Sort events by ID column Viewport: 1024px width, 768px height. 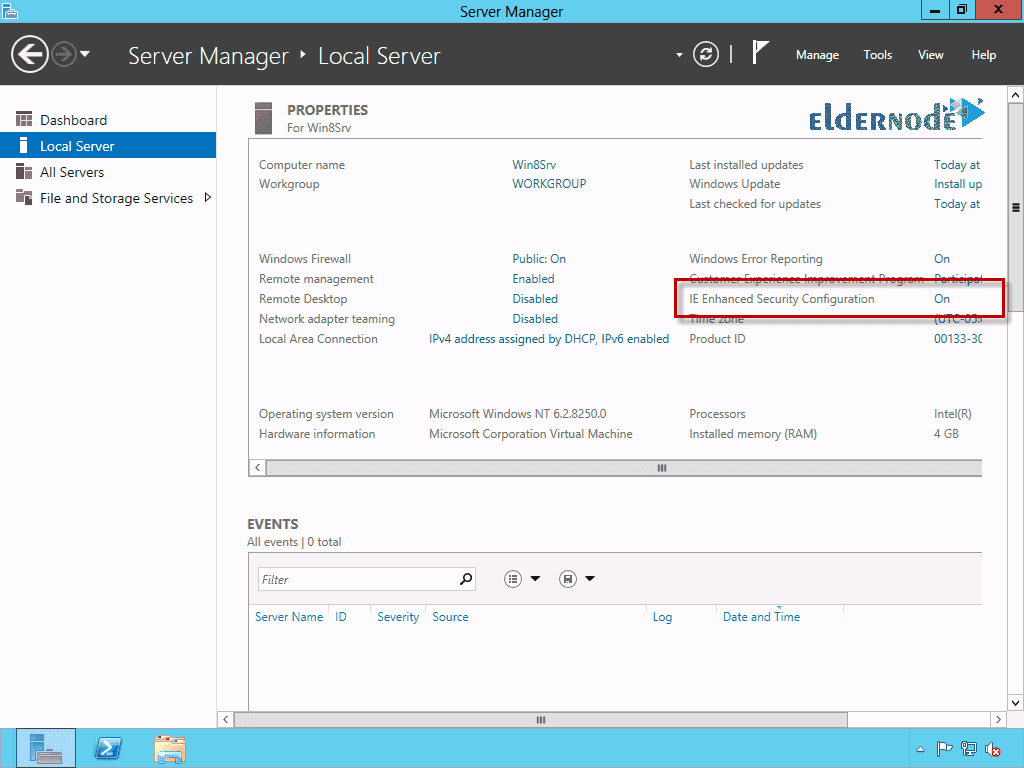point(340,616)
